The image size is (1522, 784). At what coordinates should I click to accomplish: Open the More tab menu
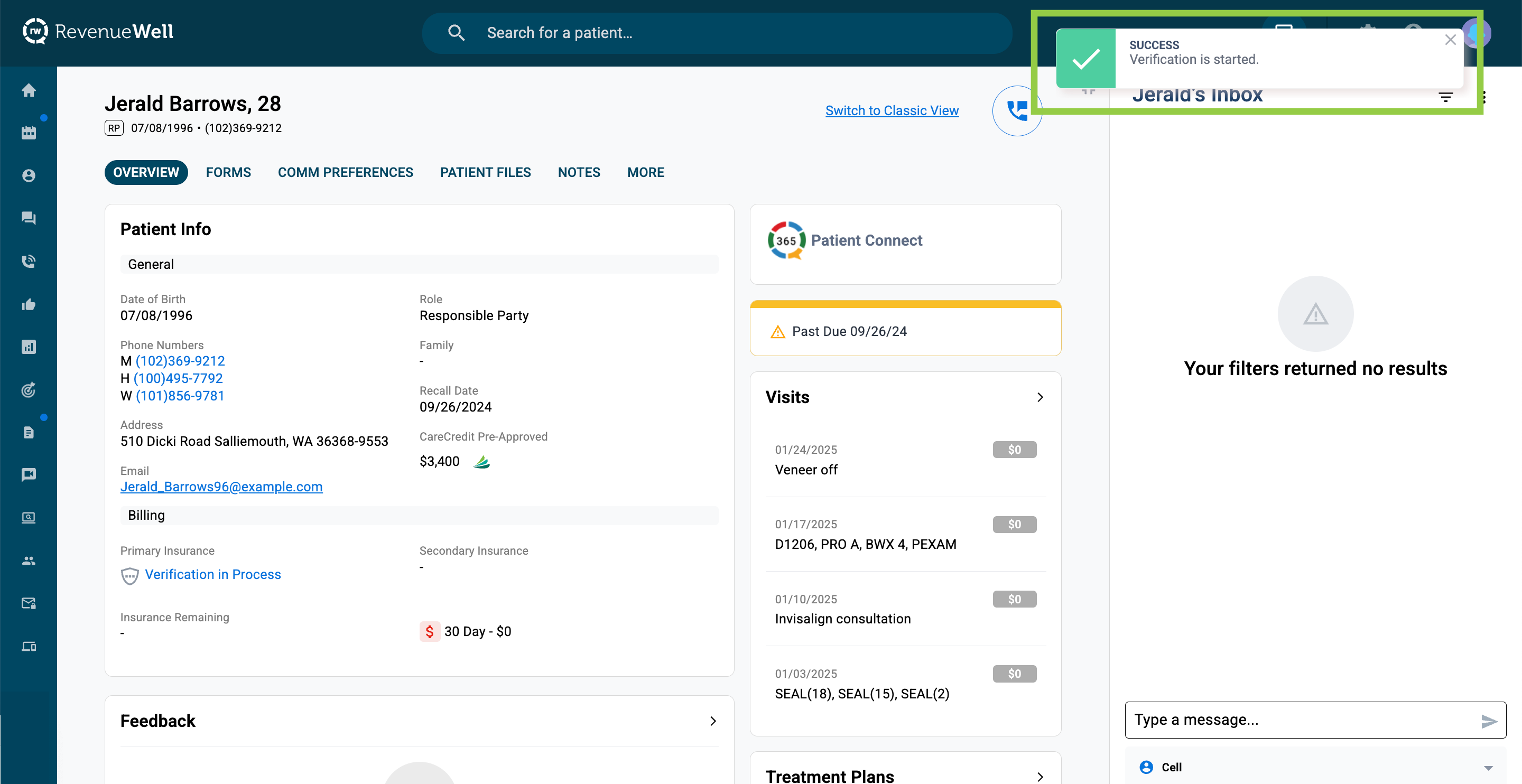pyautogui.click(x=645, y=173)
